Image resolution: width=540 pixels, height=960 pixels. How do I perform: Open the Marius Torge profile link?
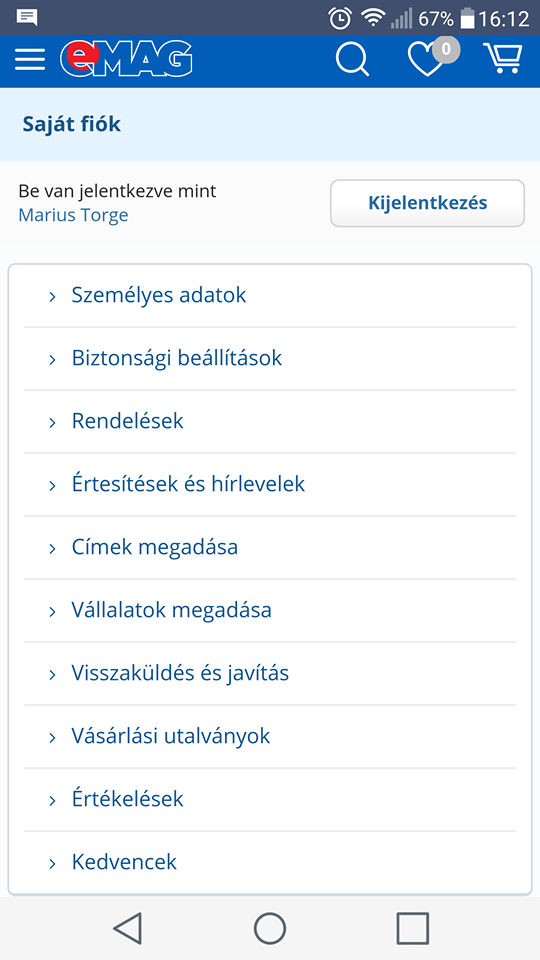(x=73, y=215)
